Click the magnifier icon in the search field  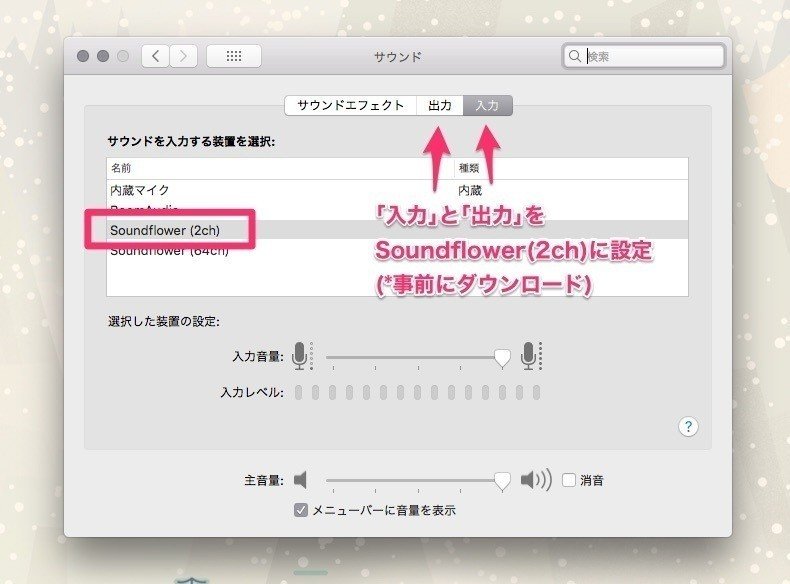point(574,56)
